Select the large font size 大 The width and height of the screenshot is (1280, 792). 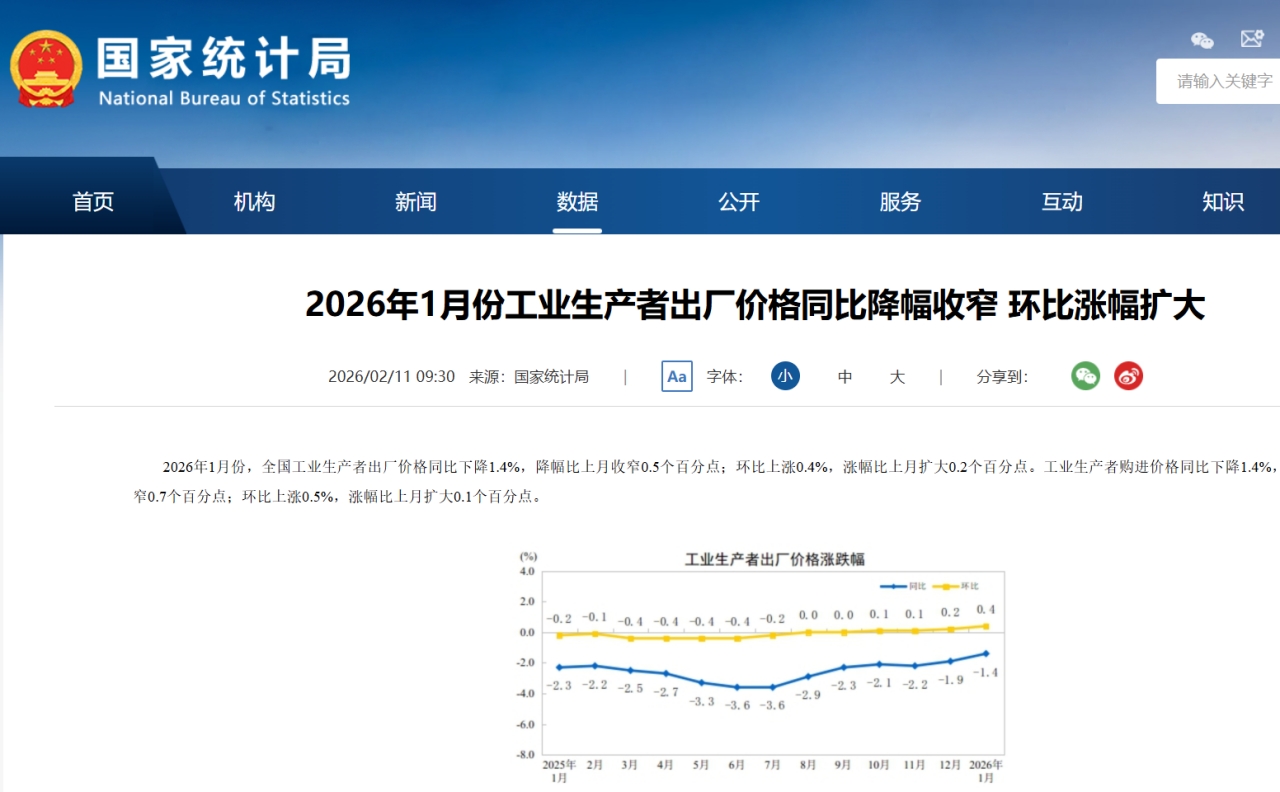point(897,377)
